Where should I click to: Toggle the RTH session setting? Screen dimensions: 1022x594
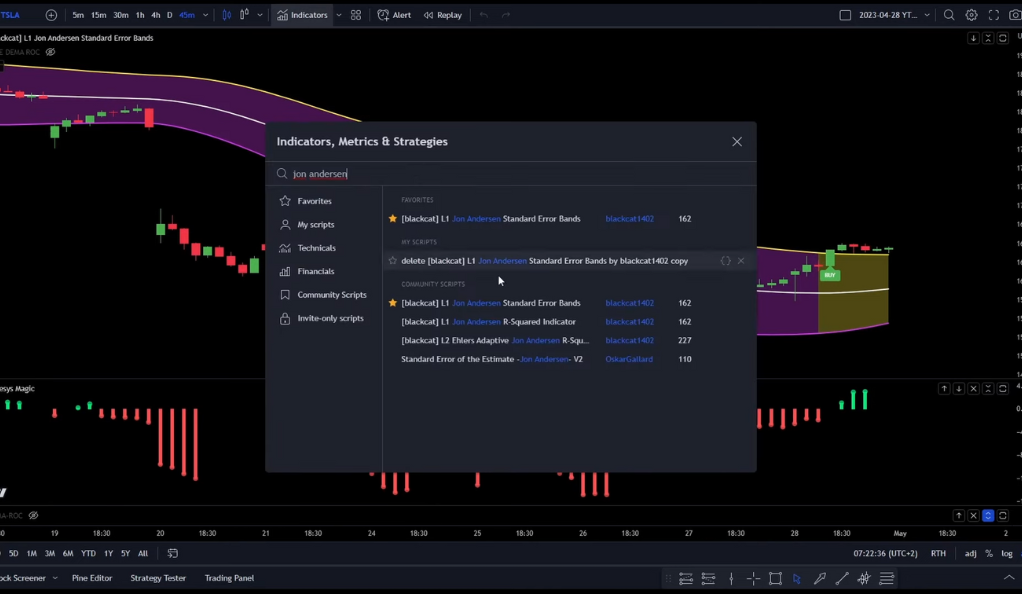pos(938,554)
